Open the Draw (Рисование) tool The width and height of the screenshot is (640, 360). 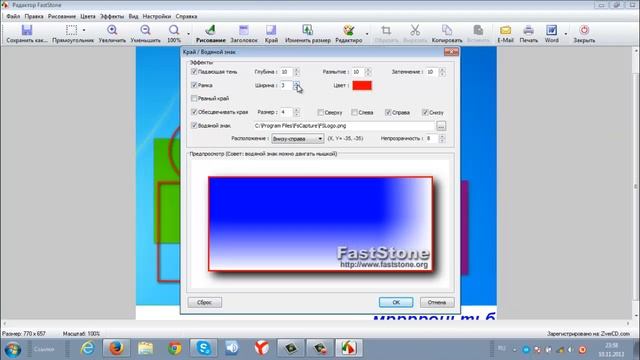[211, 30]
